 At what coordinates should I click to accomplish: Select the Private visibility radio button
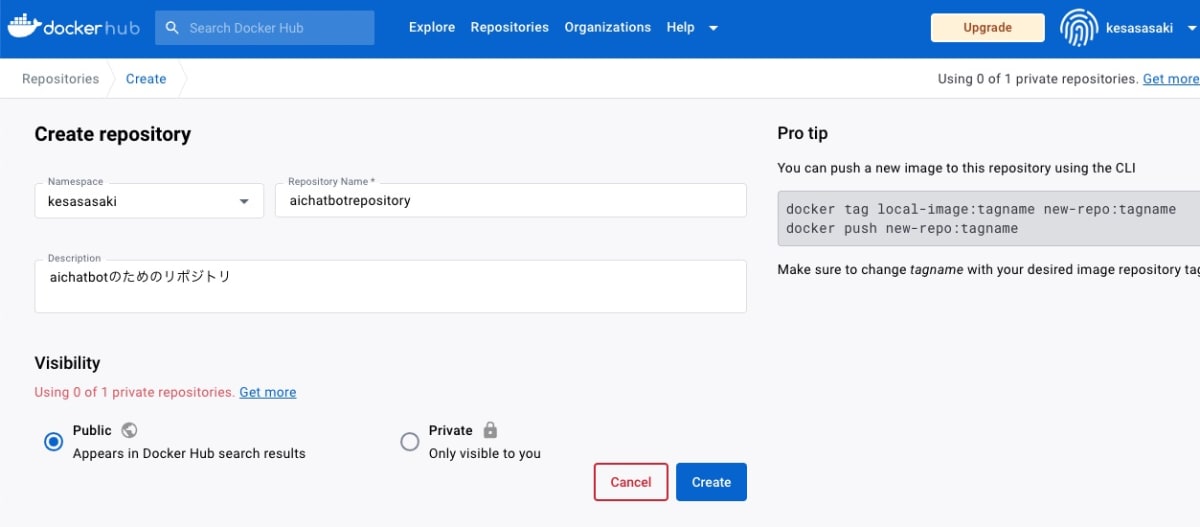[410, 442]
